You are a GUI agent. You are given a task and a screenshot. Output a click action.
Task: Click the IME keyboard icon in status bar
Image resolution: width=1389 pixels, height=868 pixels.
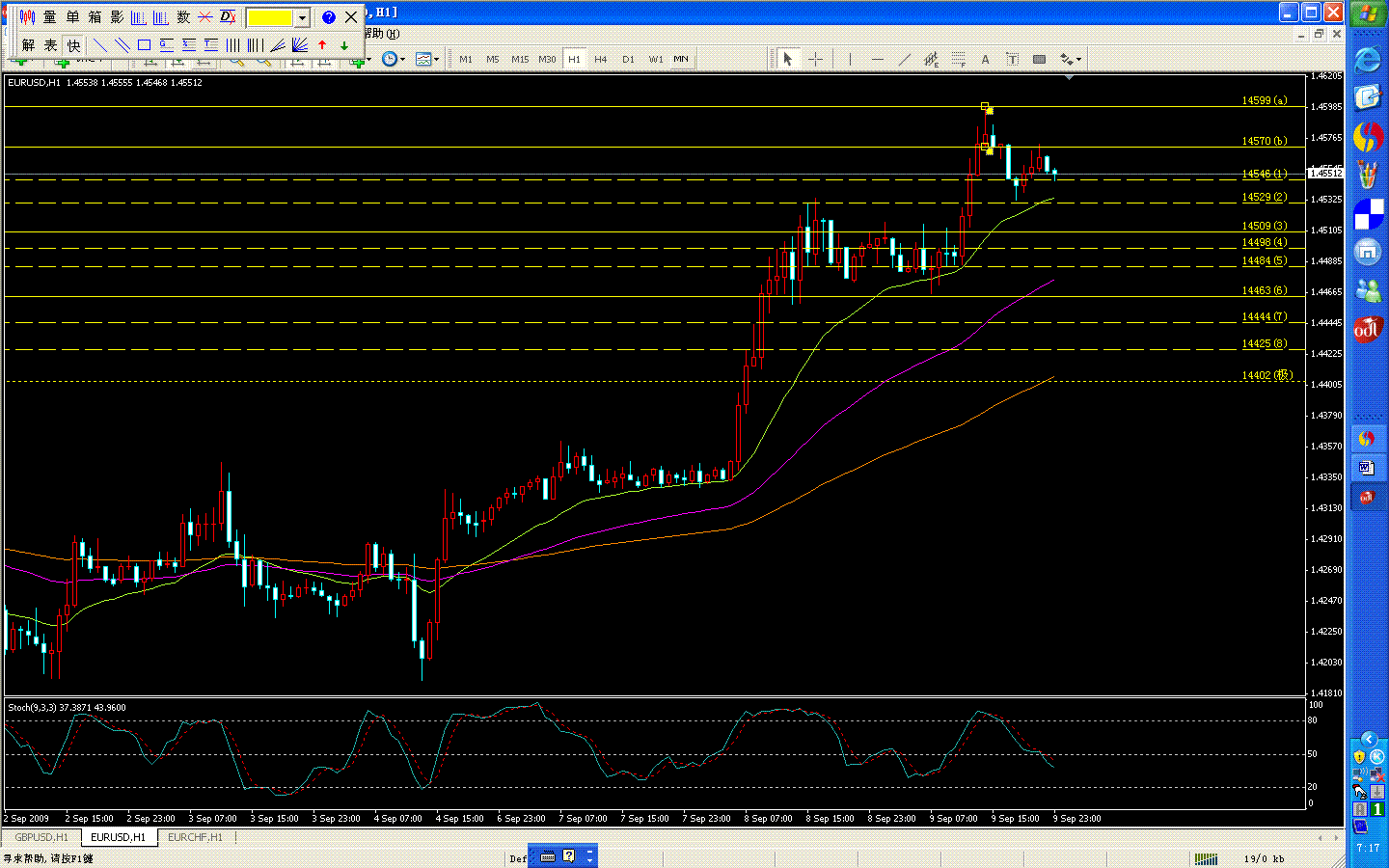click(x=548, y=856)
